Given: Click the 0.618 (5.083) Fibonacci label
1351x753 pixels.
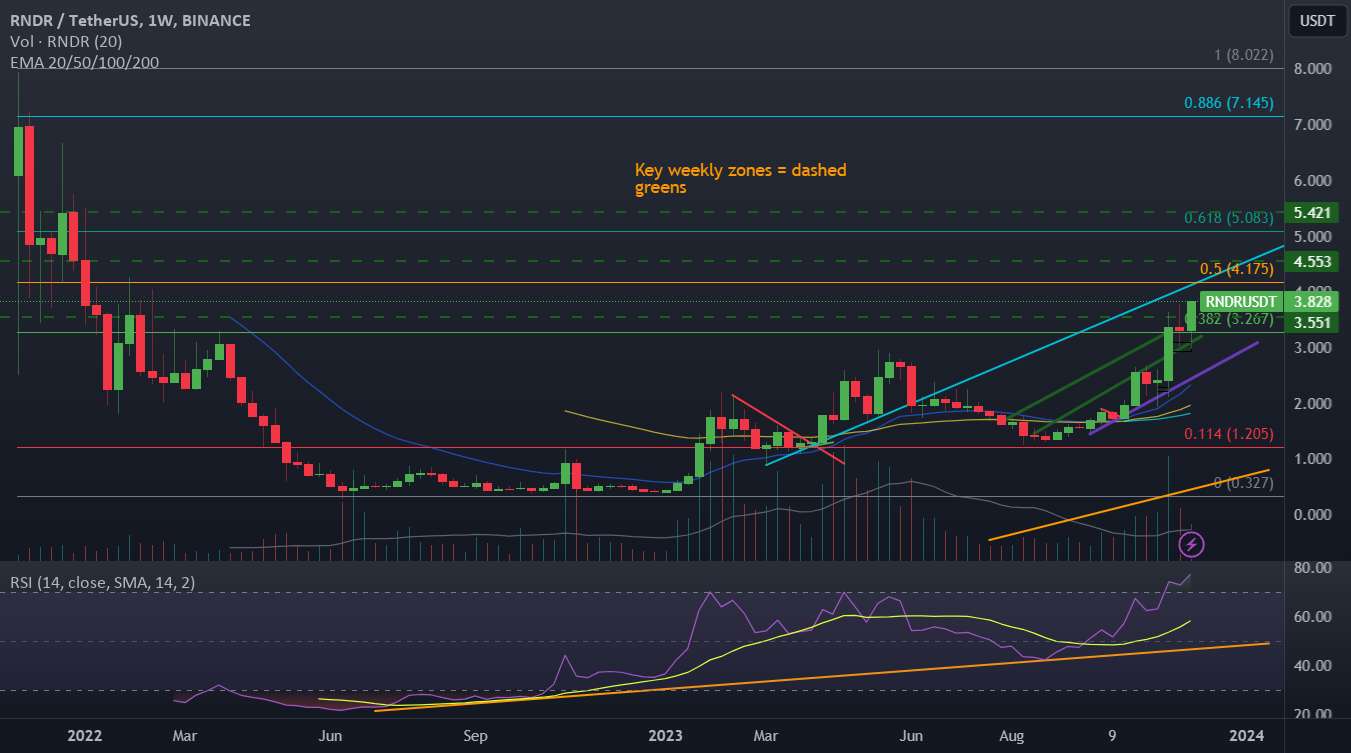Looking at the screenshot, I should (1228, 218).
